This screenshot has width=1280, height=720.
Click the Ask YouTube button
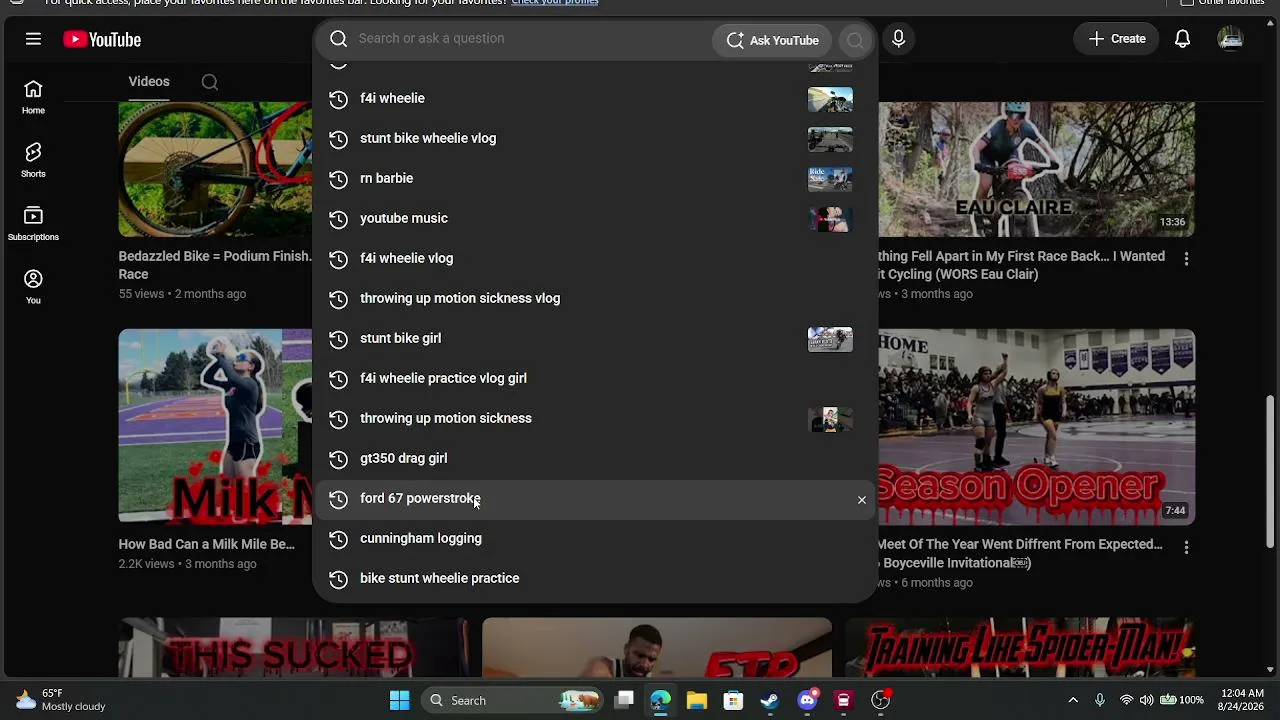772,40
